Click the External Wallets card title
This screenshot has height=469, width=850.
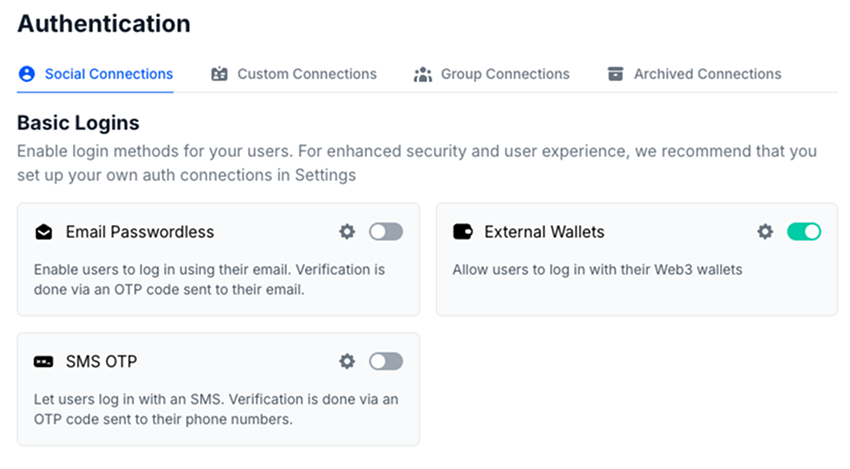544,232
